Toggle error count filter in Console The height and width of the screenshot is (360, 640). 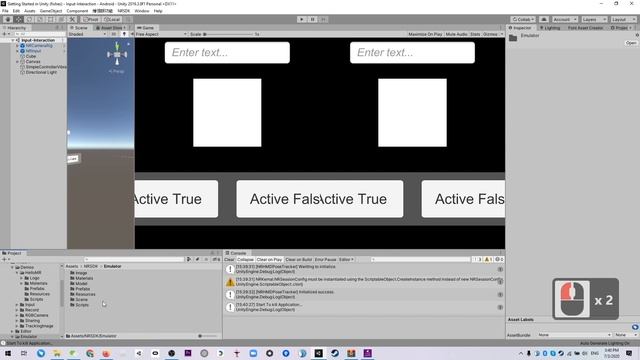pos(499,259)
